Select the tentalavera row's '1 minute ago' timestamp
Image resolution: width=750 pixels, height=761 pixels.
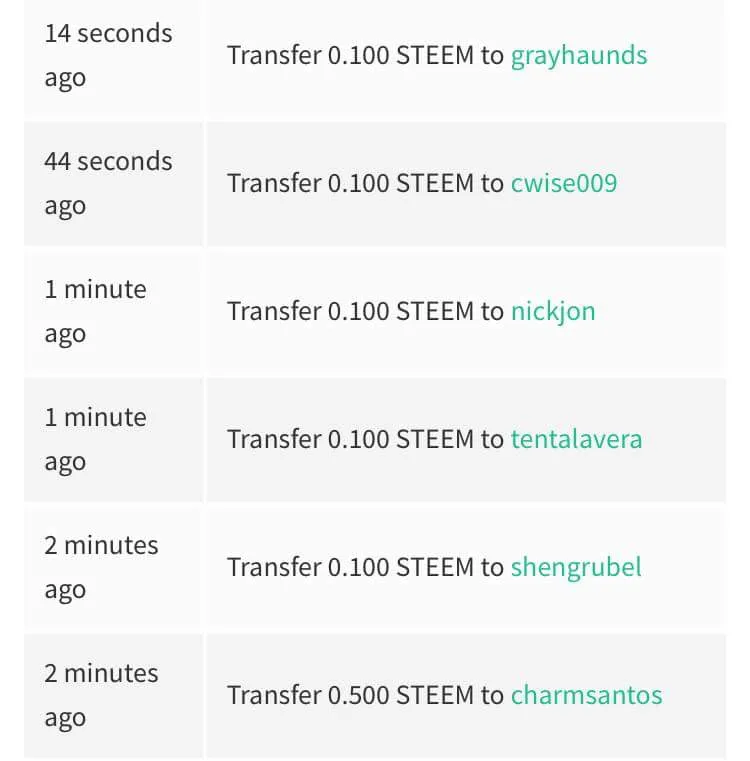point(95,439)
